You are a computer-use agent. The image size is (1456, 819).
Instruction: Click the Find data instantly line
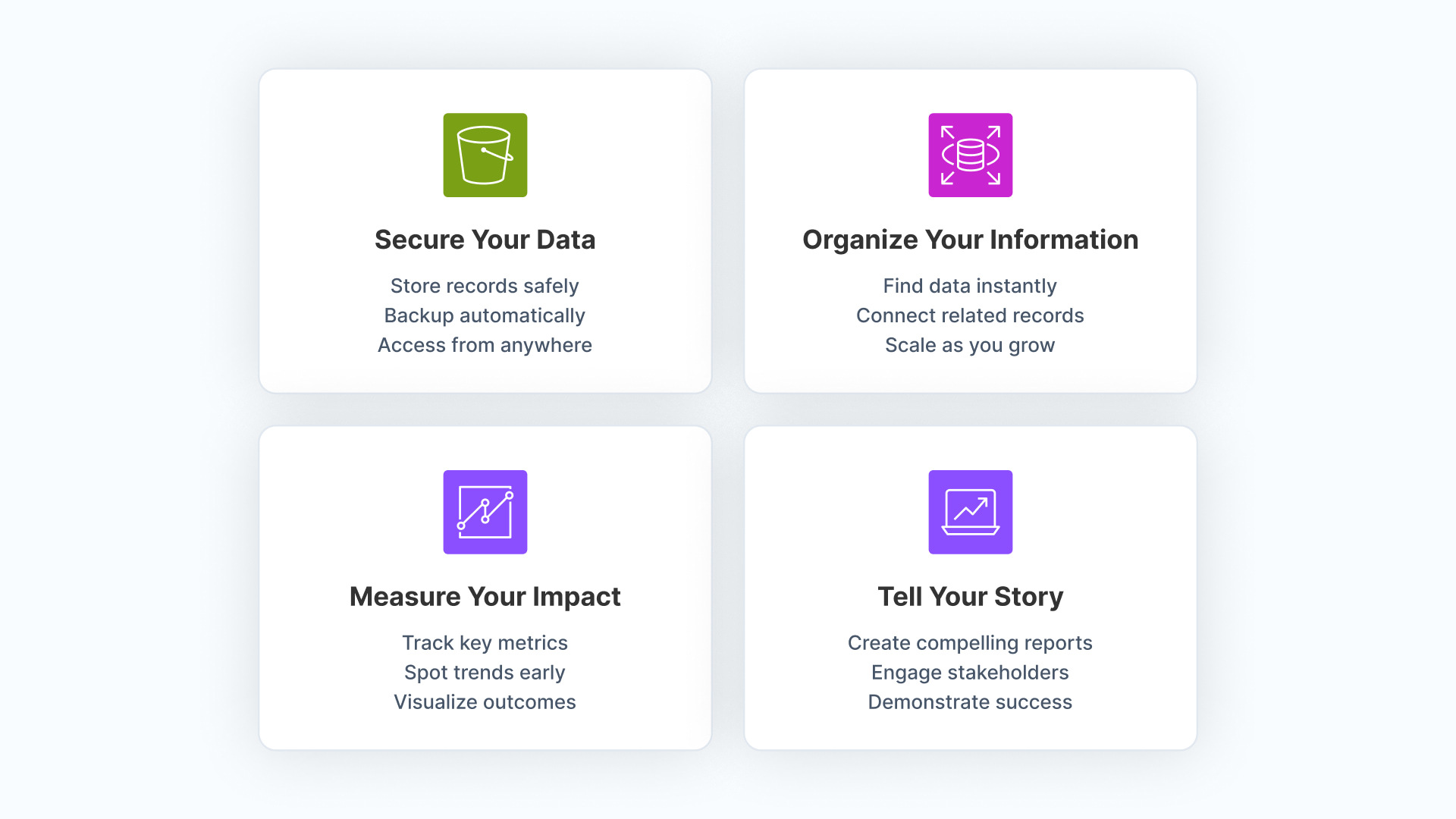tap(970, 286)
